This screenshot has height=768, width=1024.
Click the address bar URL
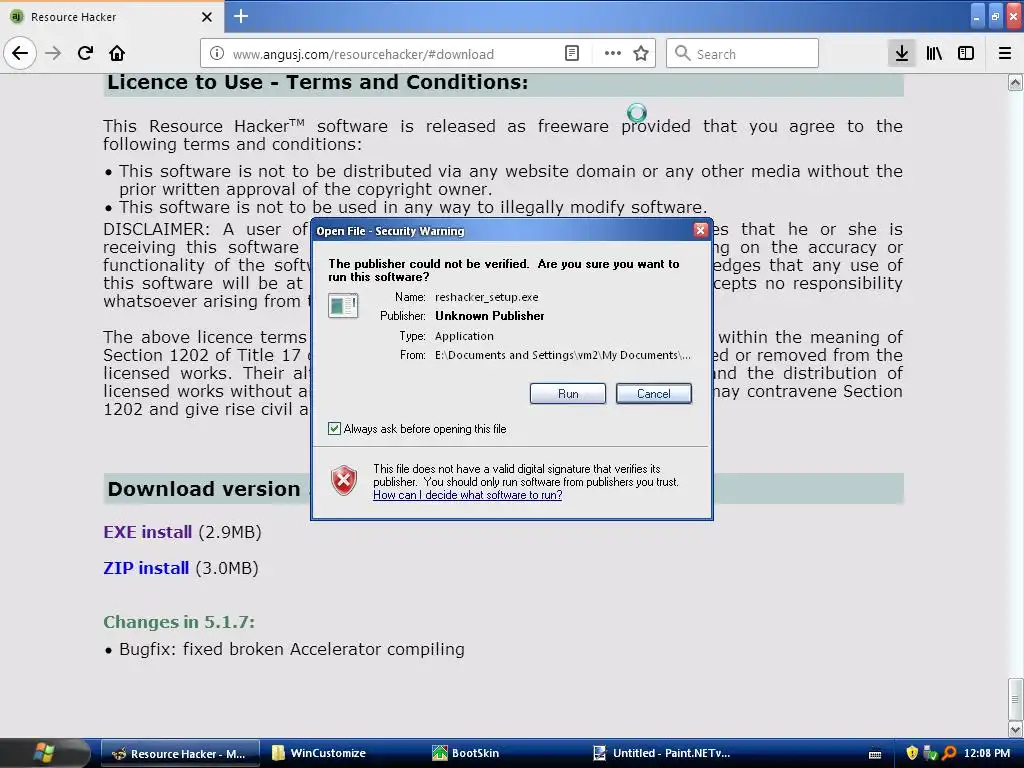click(x=362, y=54)
